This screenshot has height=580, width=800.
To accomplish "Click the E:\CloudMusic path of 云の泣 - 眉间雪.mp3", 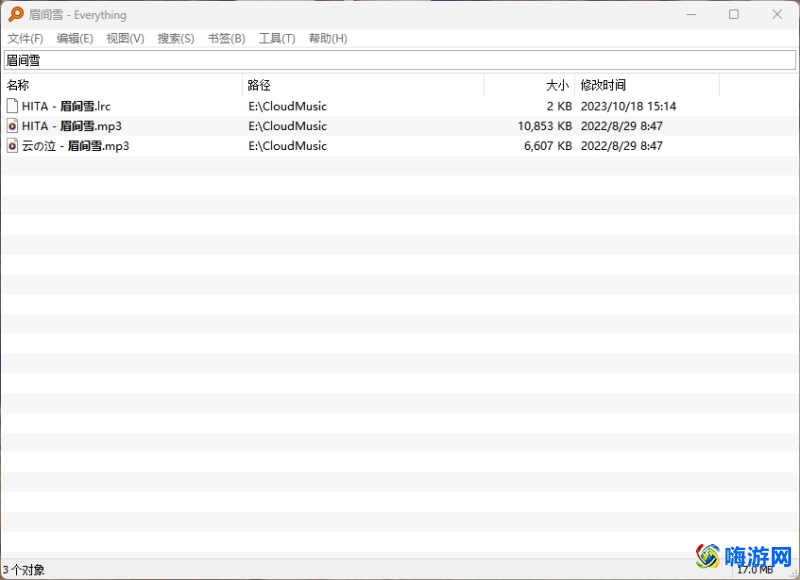I will tap(287, 146).
